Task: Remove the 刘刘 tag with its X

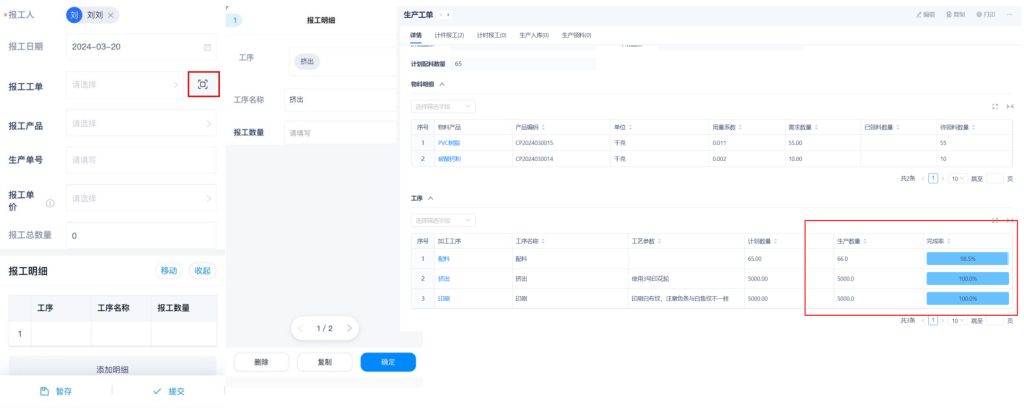Action: (x=110, y=15)
